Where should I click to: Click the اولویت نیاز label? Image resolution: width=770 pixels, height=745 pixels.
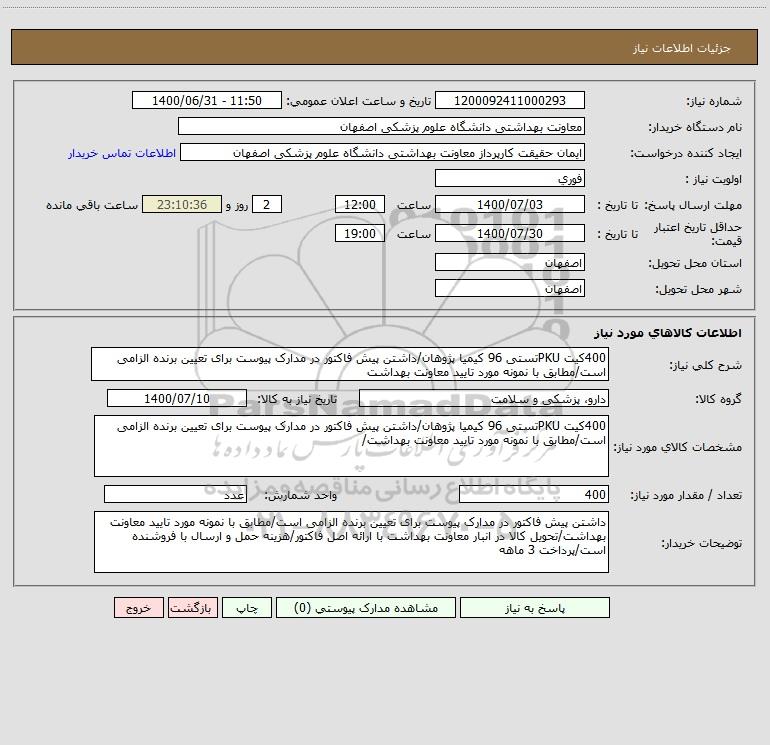(713, 179)
